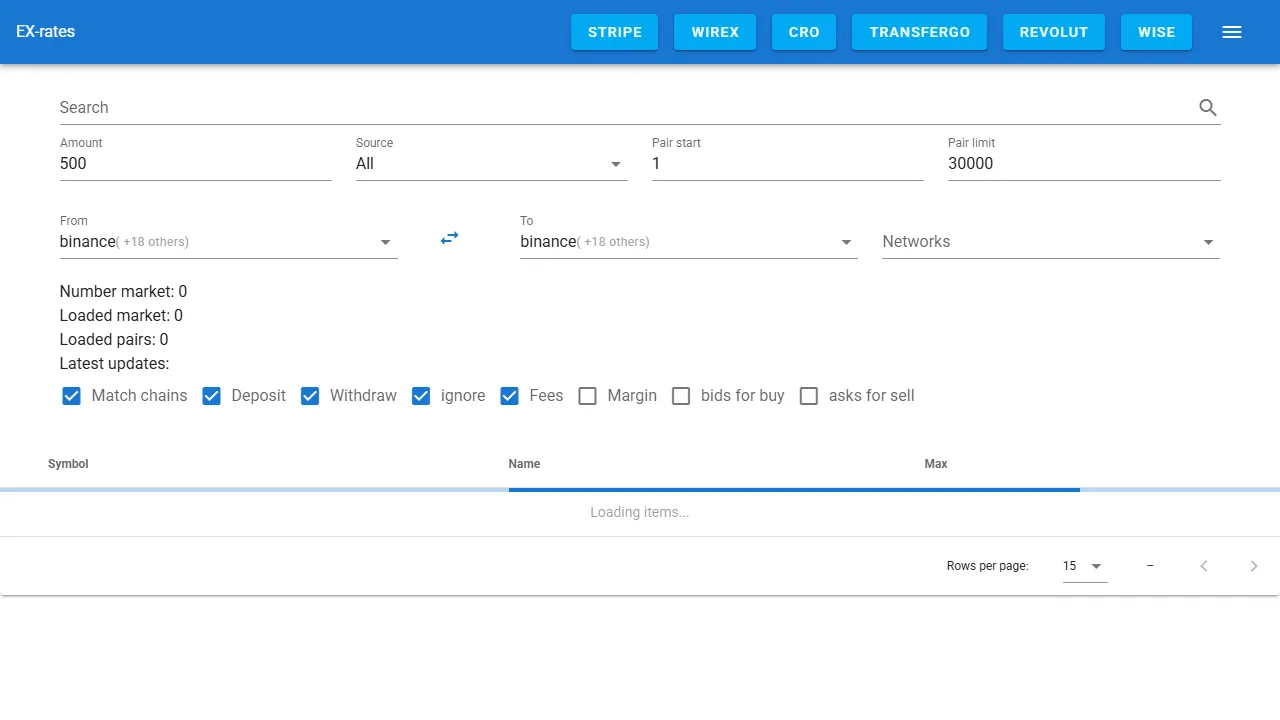Open the To exchange selector
Viewport: 1280px width, 720px height.
(845, 241)
